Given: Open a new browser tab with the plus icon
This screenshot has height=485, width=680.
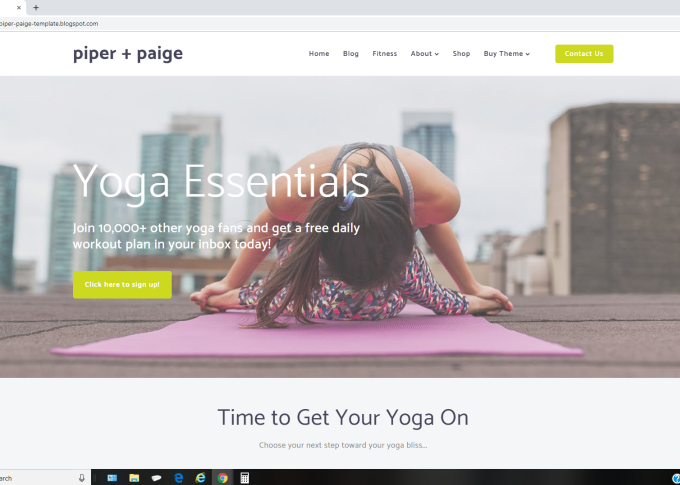Looking at the screenshot, I should coord(36,7).
